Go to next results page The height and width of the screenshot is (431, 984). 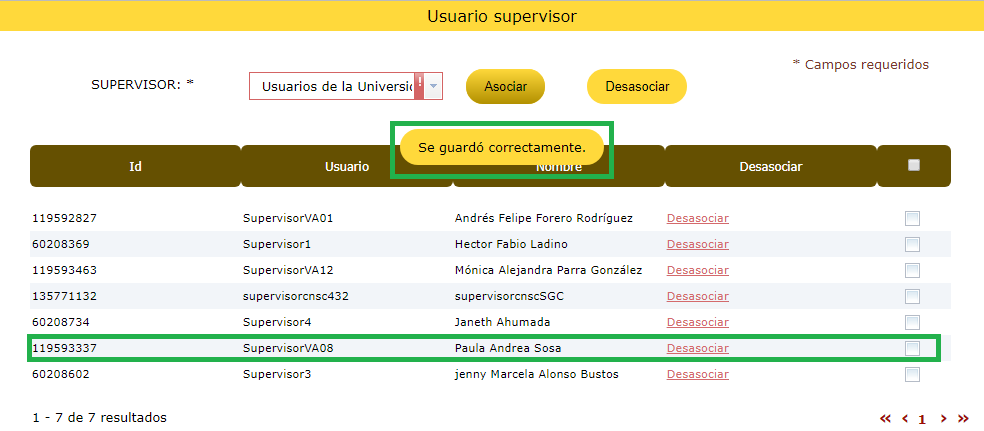pos(942,419)
